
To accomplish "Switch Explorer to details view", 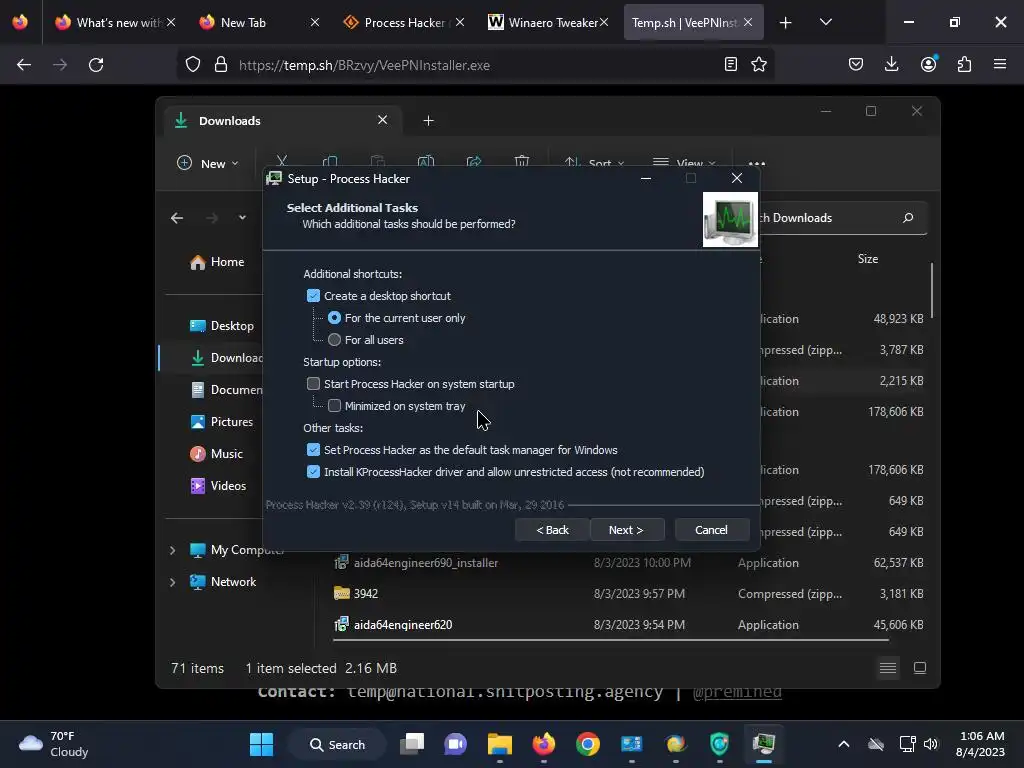I will click(888, 668).
